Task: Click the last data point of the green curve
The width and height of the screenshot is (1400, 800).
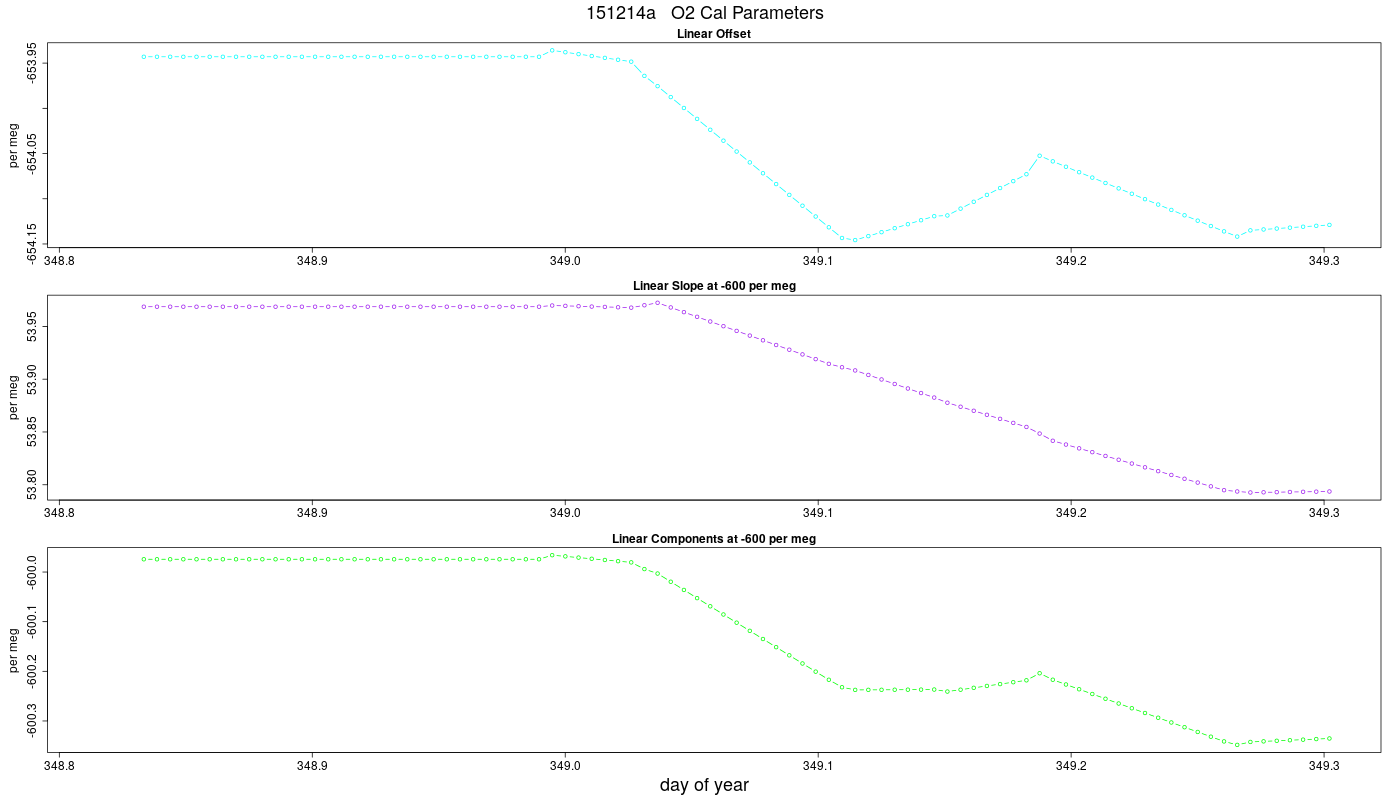Action: coord(1329,738)
